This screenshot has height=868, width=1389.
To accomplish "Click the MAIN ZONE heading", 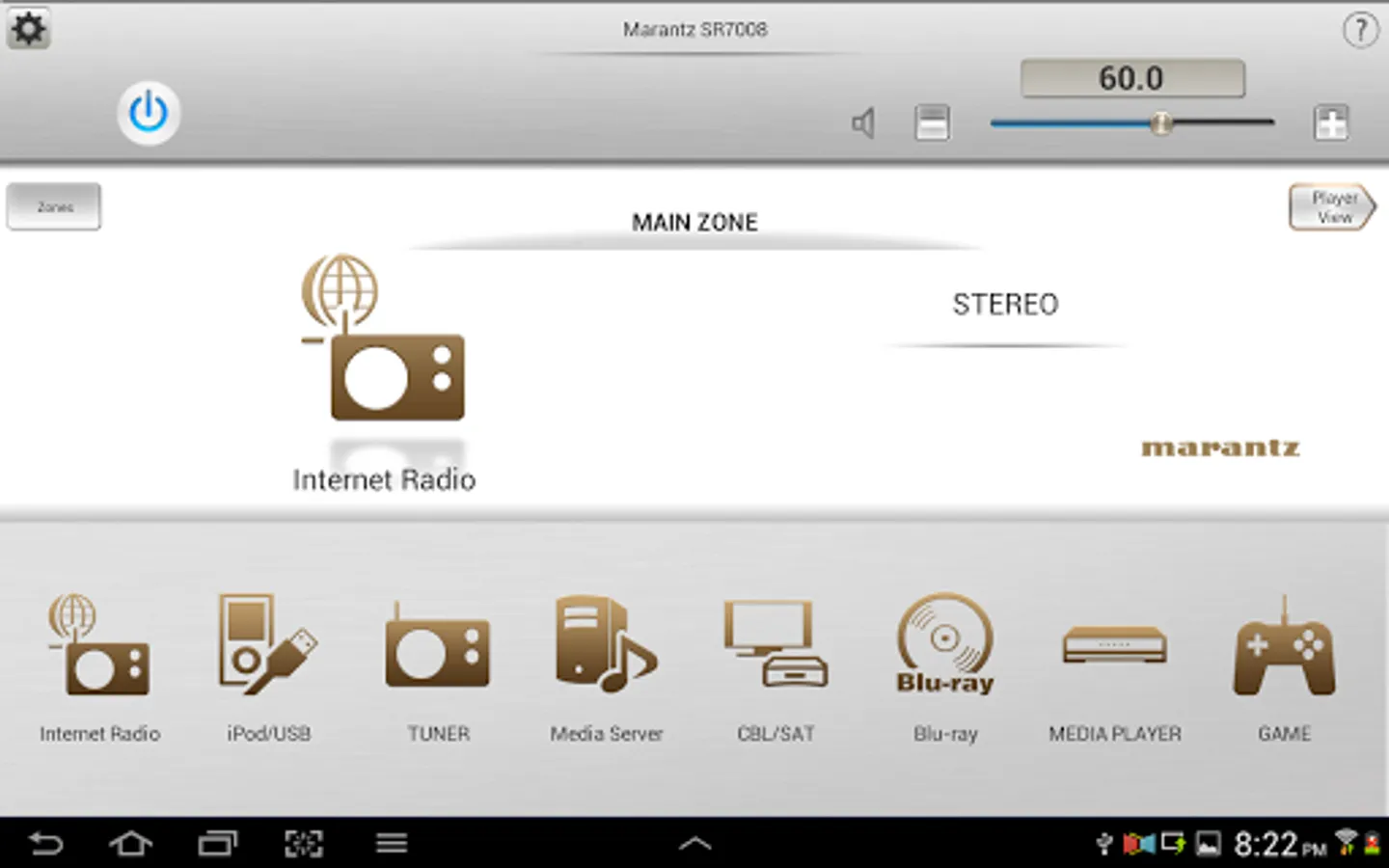I will tap(694, 223).
